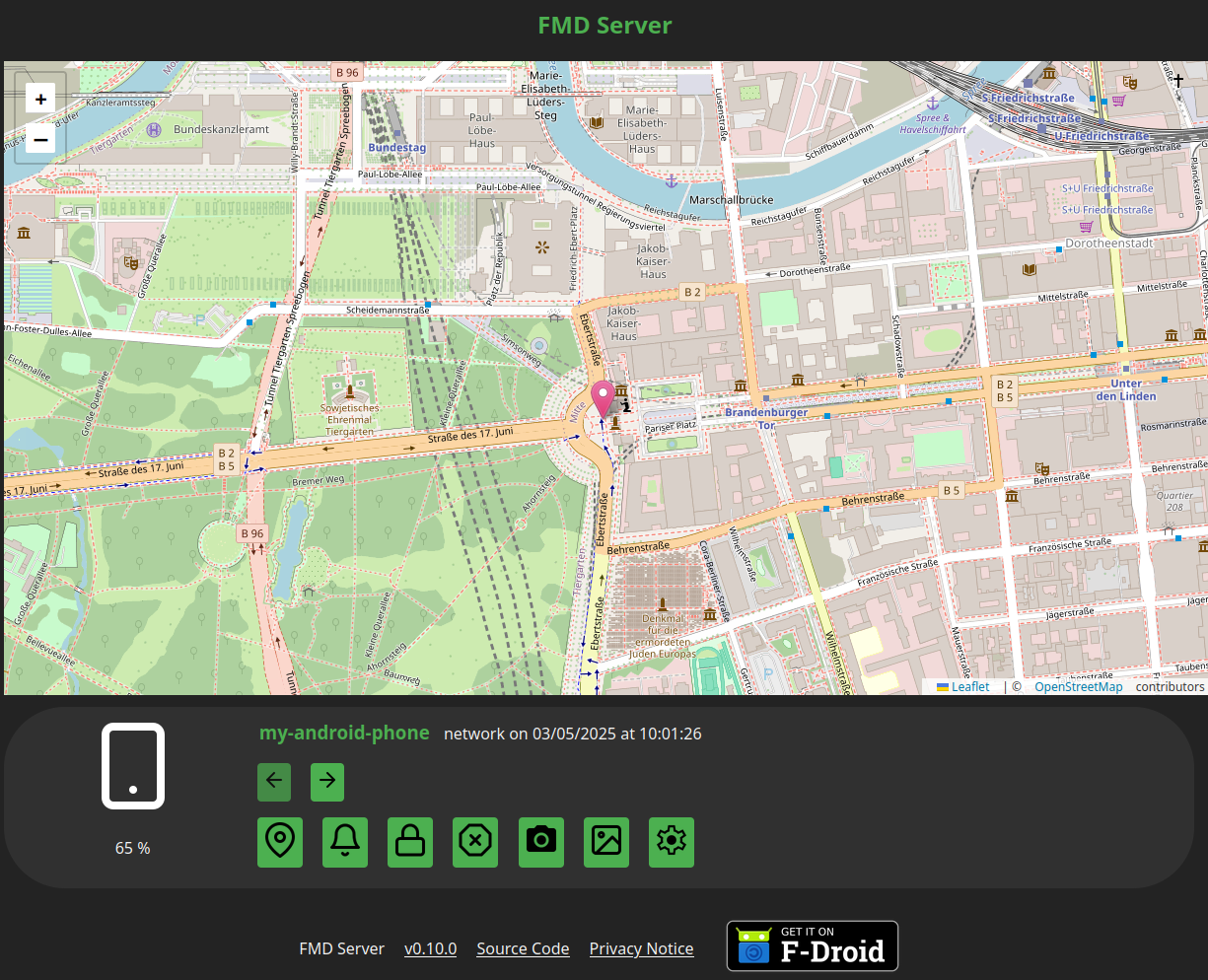Image resolution: width=1208 pixels, height=980 pixels.
Task: Click the my-android-phone device name
Action: [x=344, y=733]
